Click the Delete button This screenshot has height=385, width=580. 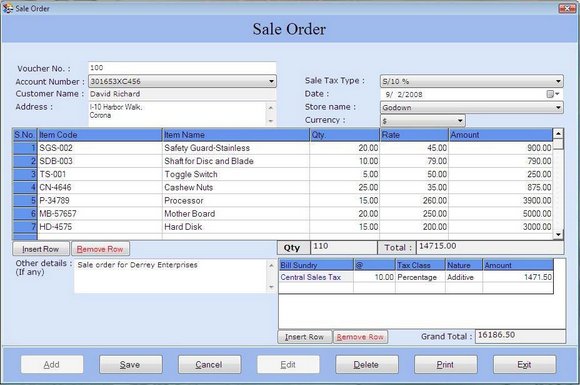[x=367, y=365]
